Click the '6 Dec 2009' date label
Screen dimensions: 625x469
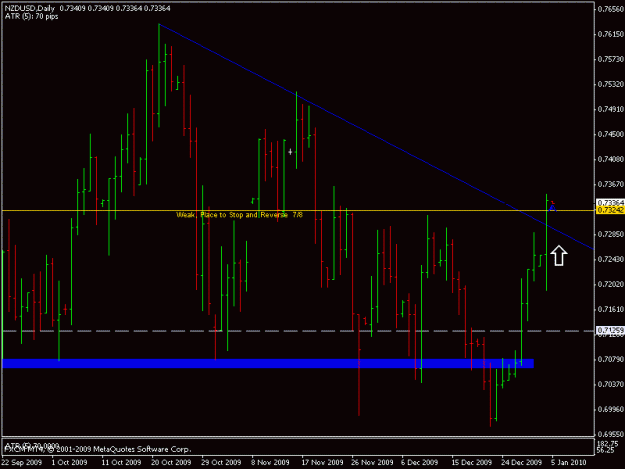coord(419,462)
